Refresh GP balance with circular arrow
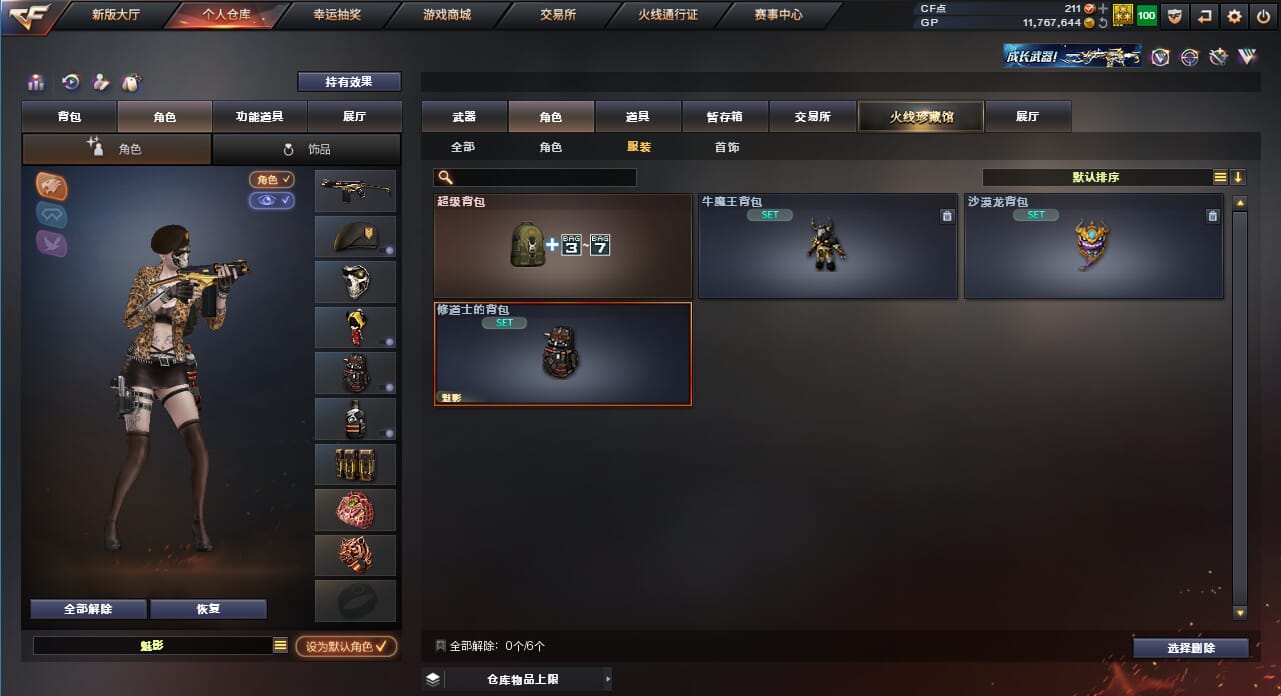Image resolution: width=1281 pixels, height=696 pixels. coord(1103,22)
